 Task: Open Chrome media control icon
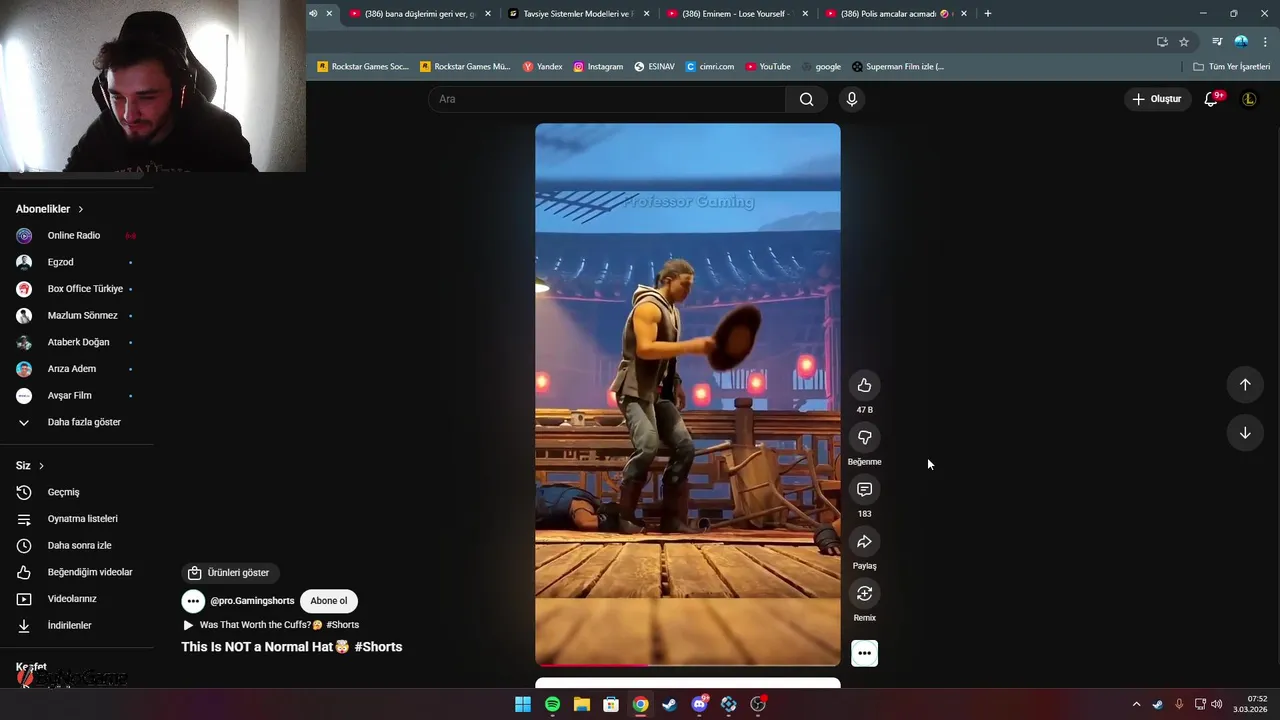[1217, 42]
